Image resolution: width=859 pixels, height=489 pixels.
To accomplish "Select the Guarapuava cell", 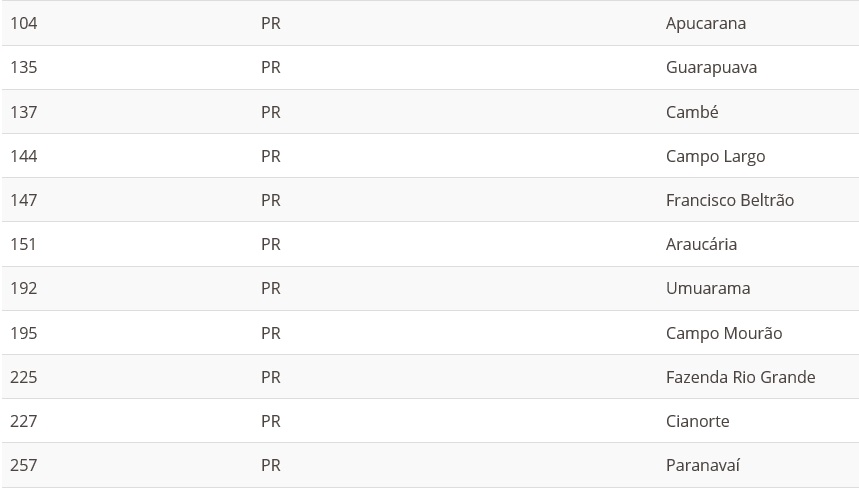I will point(711,67).
